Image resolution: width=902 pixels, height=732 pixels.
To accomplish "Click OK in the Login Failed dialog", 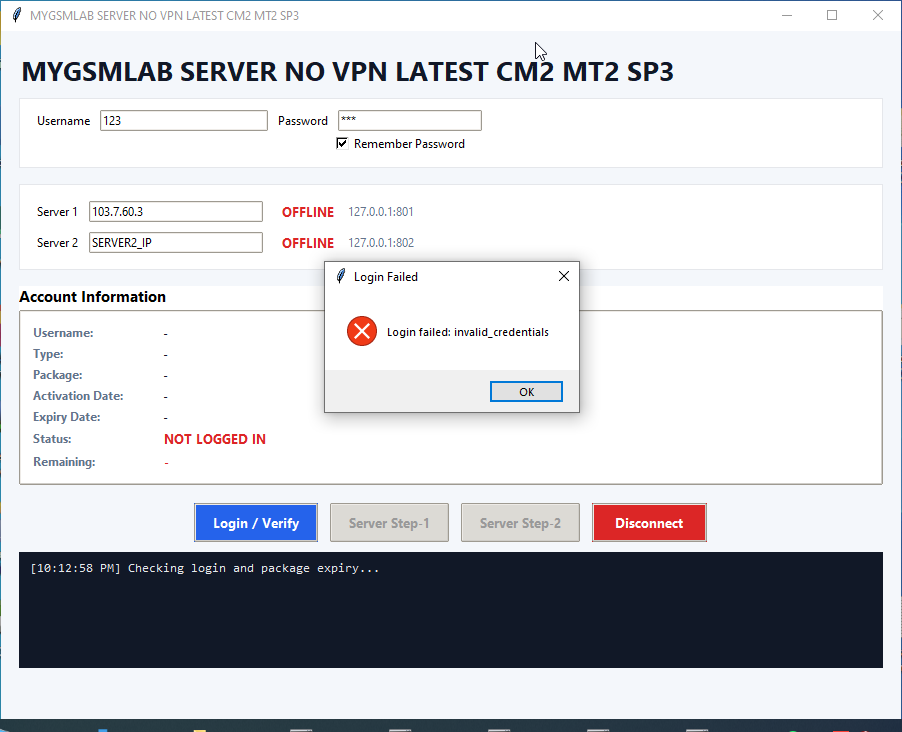I will 526,392.
